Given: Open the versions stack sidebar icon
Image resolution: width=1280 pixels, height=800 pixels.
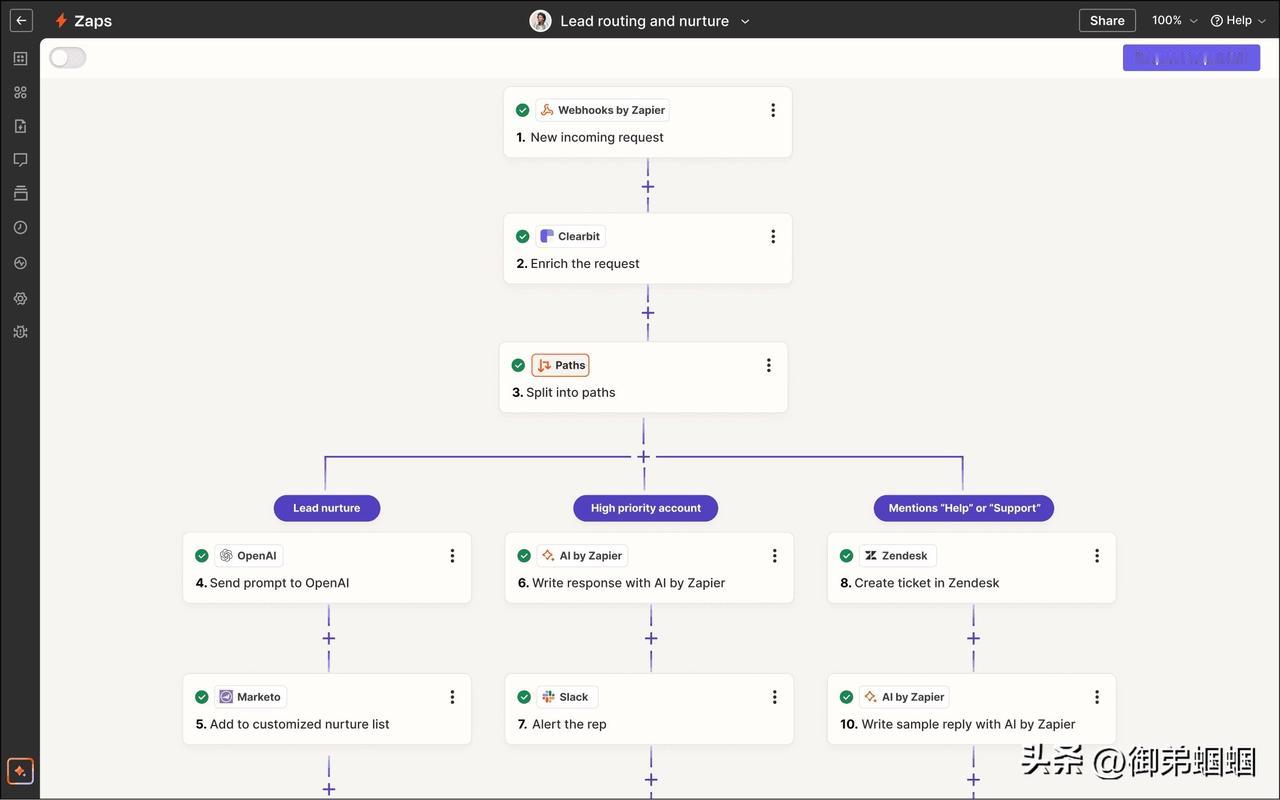Looking at the screenshot, I should pyautogui.click(x=20, y=193).
